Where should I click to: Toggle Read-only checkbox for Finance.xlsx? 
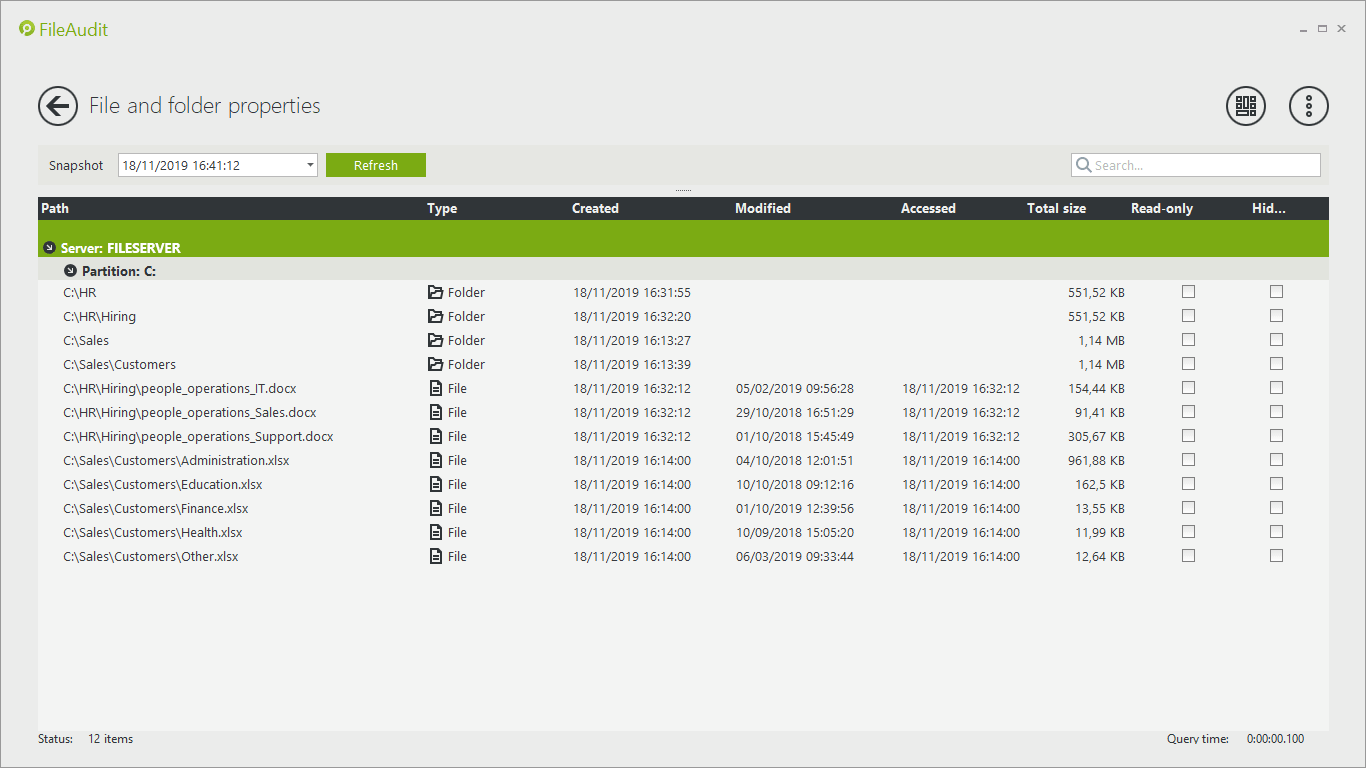click(1188, 508)
